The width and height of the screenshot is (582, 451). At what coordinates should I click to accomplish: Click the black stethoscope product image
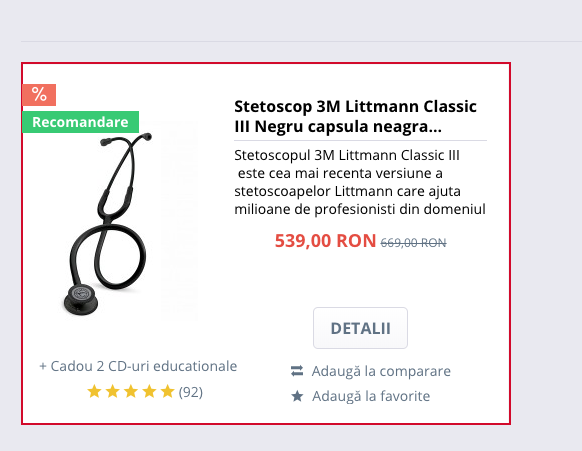point(108,225)
